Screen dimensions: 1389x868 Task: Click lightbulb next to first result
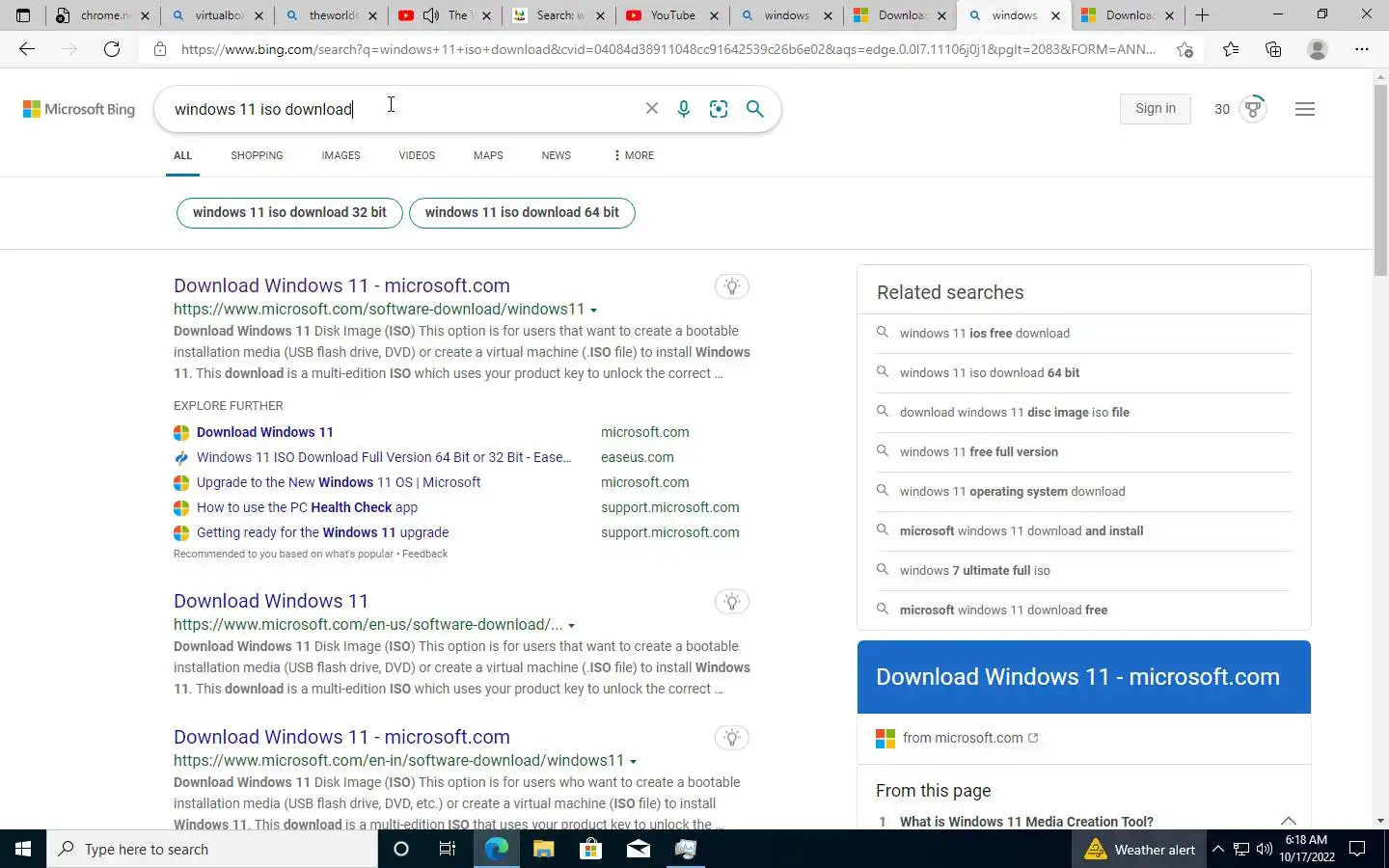coord(732,286)
